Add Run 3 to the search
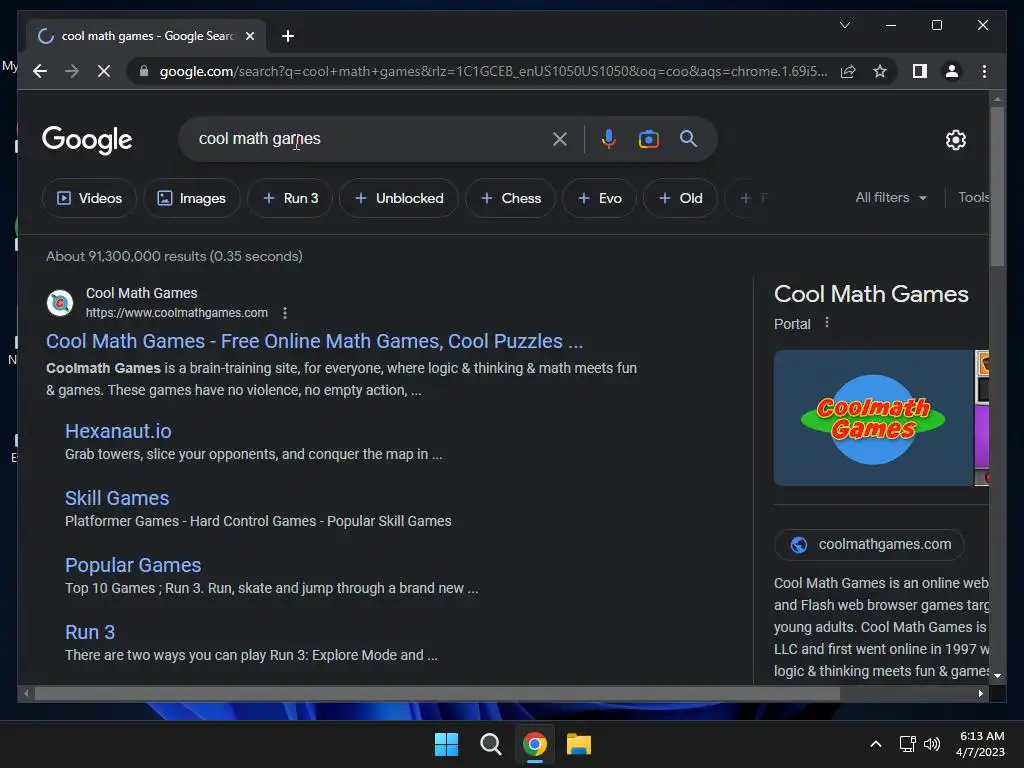This screenshot has width=1024, height=768. coord(290,198)
